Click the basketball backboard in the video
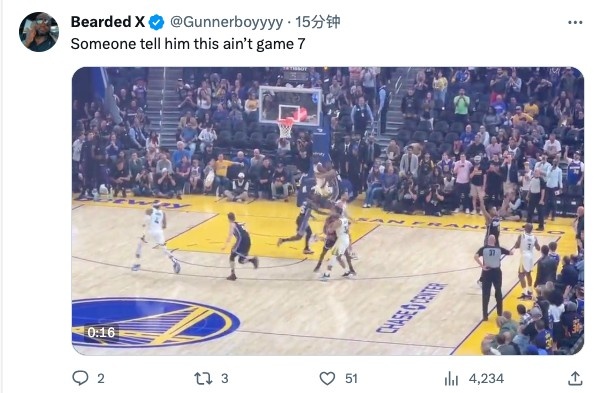The image size is (597, 393). 290,105
